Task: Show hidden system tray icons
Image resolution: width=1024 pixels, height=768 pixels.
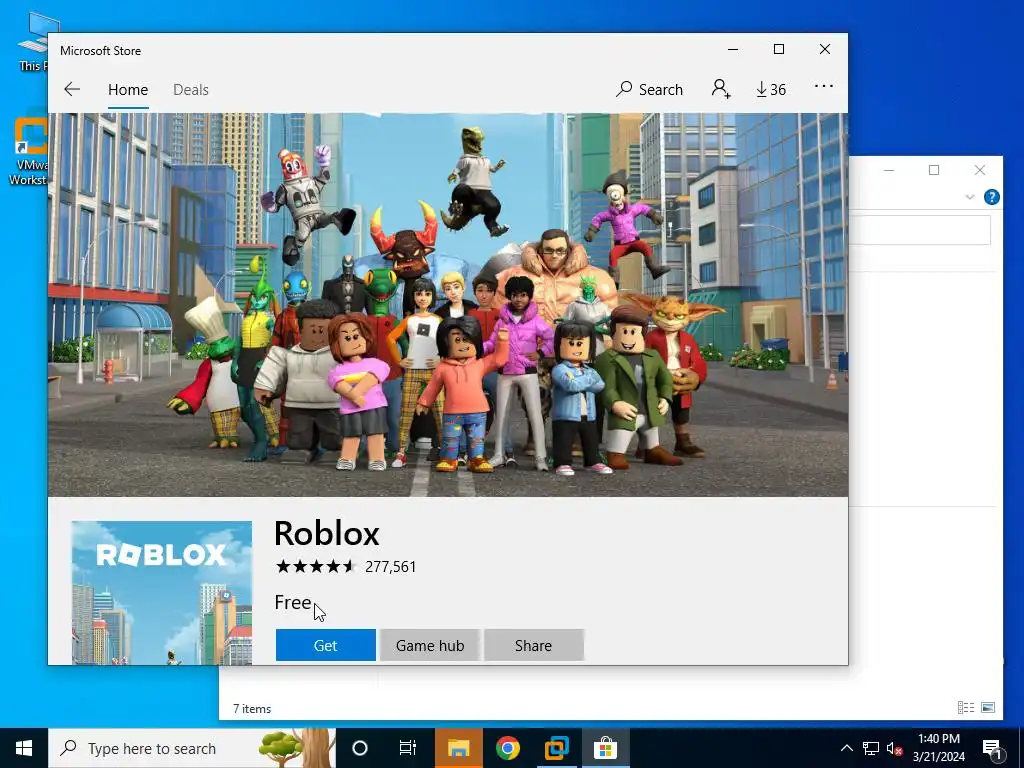Action: click(x=846, y=748)
